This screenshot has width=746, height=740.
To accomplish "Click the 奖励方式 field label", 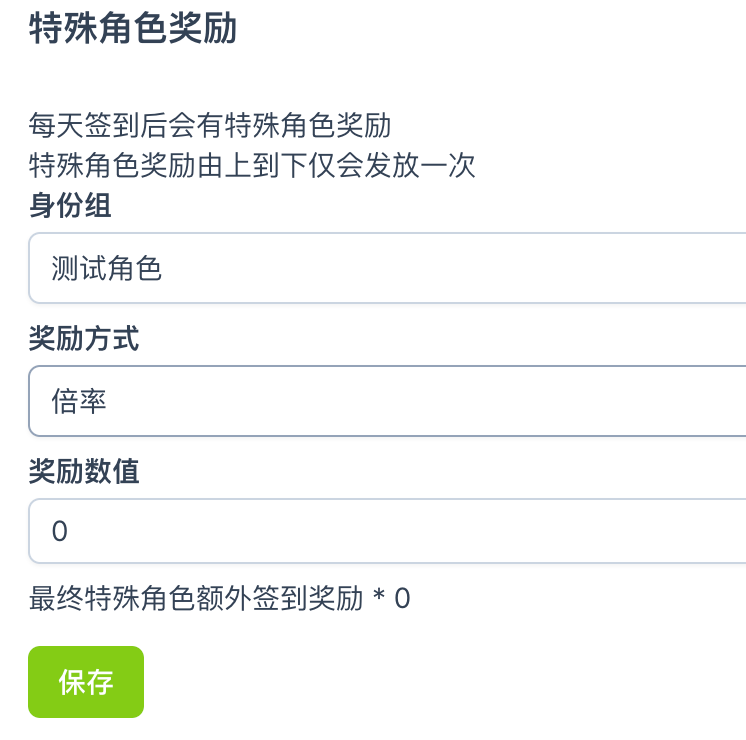I will [x=84, y=339].
